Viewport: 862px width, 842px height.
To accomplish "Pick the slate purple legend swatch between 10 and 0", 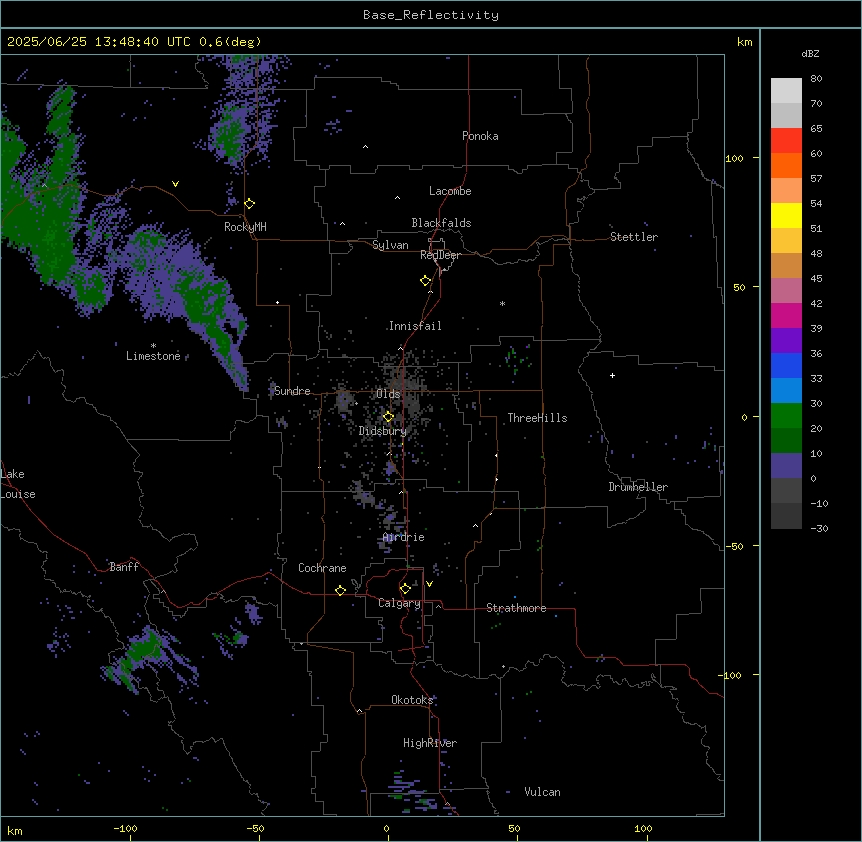I will pyautogui.click(x=786, y=466).
